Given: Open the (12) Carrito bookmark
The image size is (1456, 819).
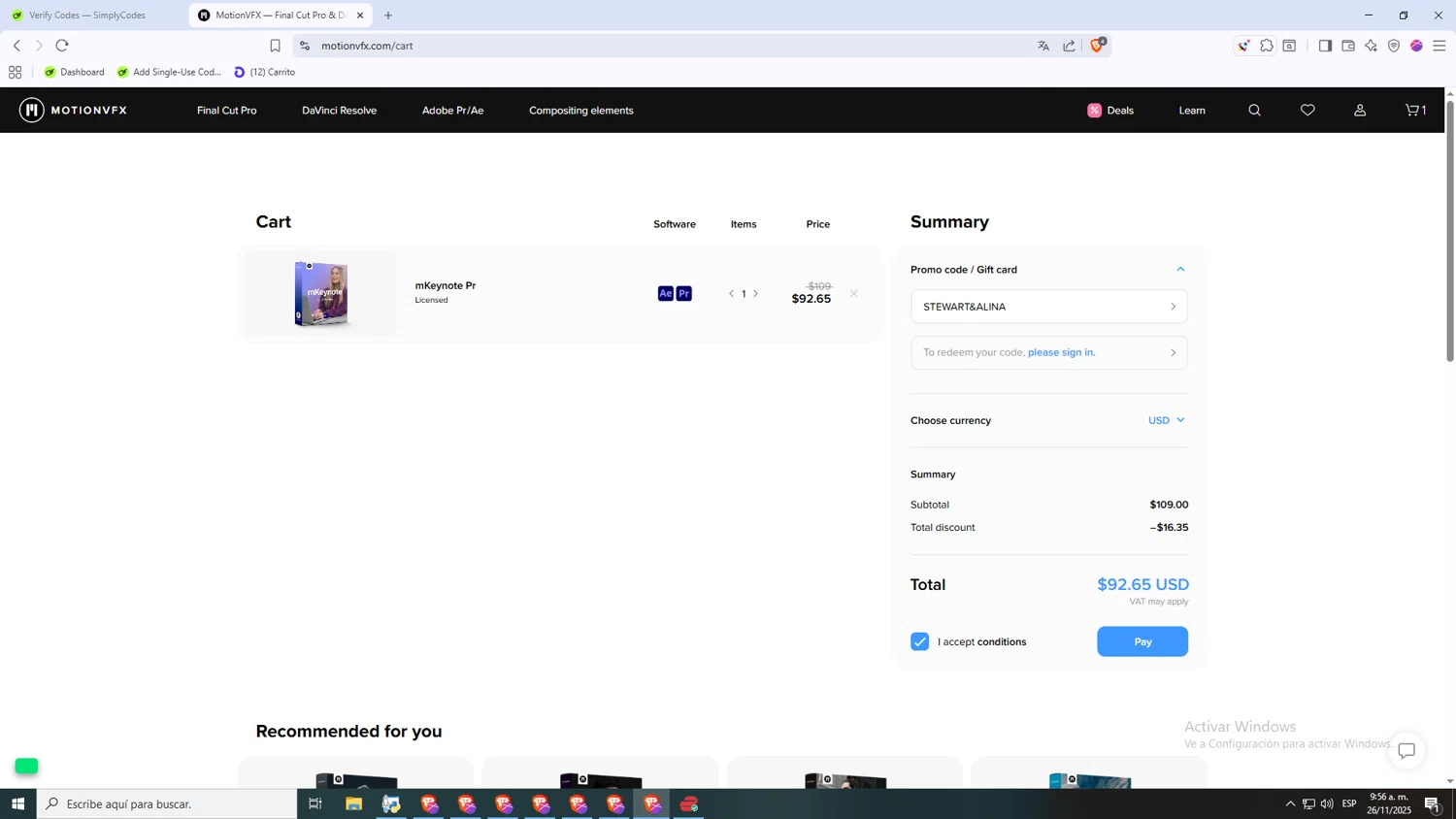Looking at the screenshot, I should click(x=264, y=72).
